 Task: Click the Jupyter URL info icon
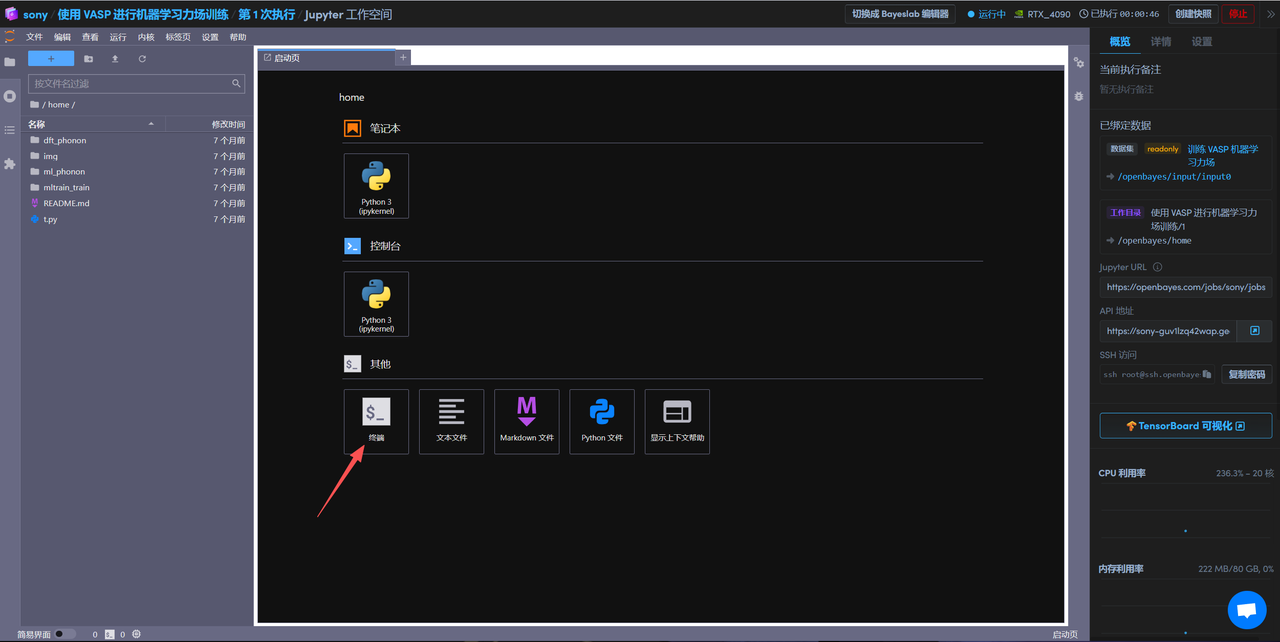click(x=1158, y=267)
